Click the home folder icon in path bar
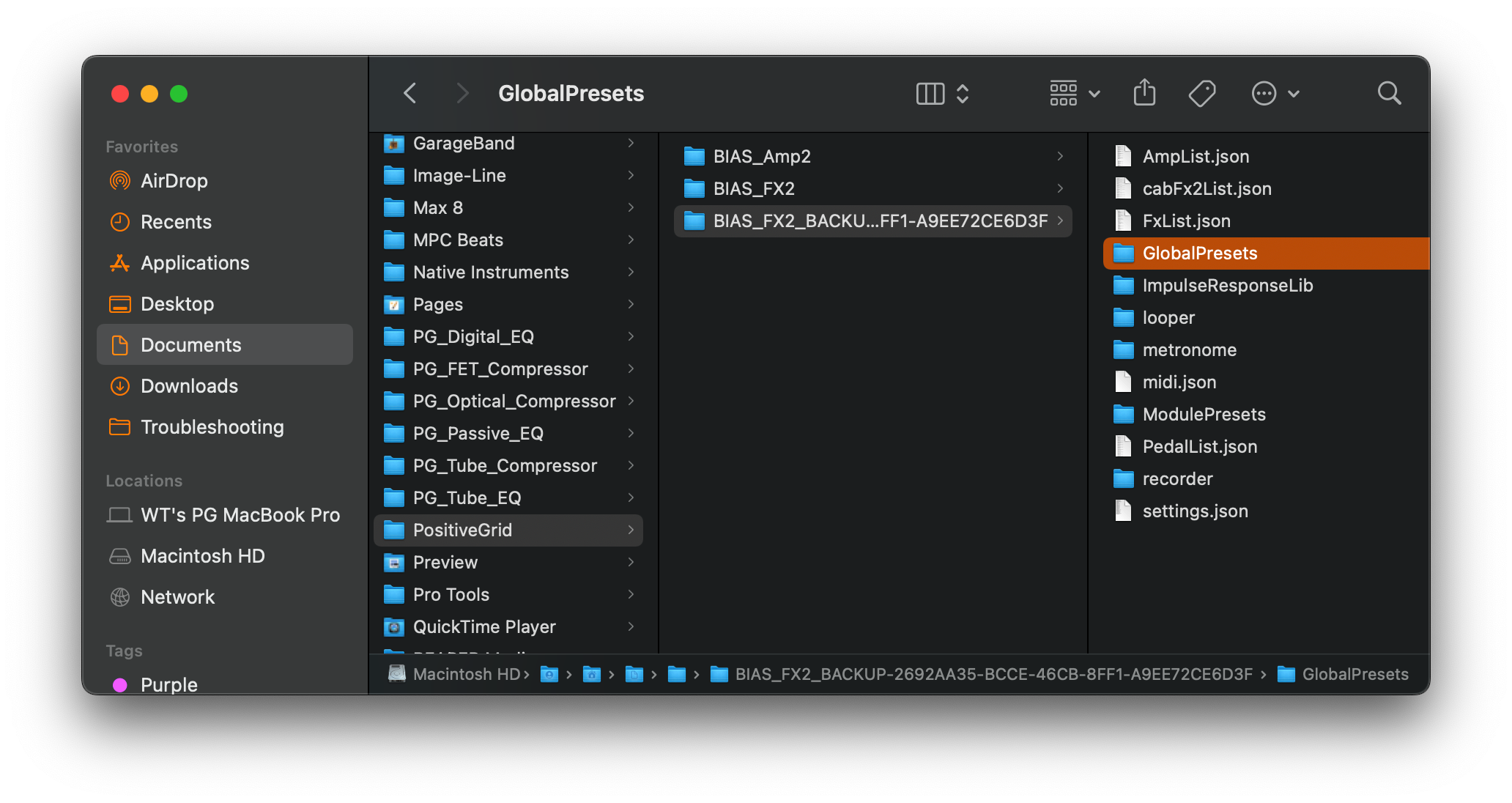This screenshot has height=803, width=1512. [591, 674]
